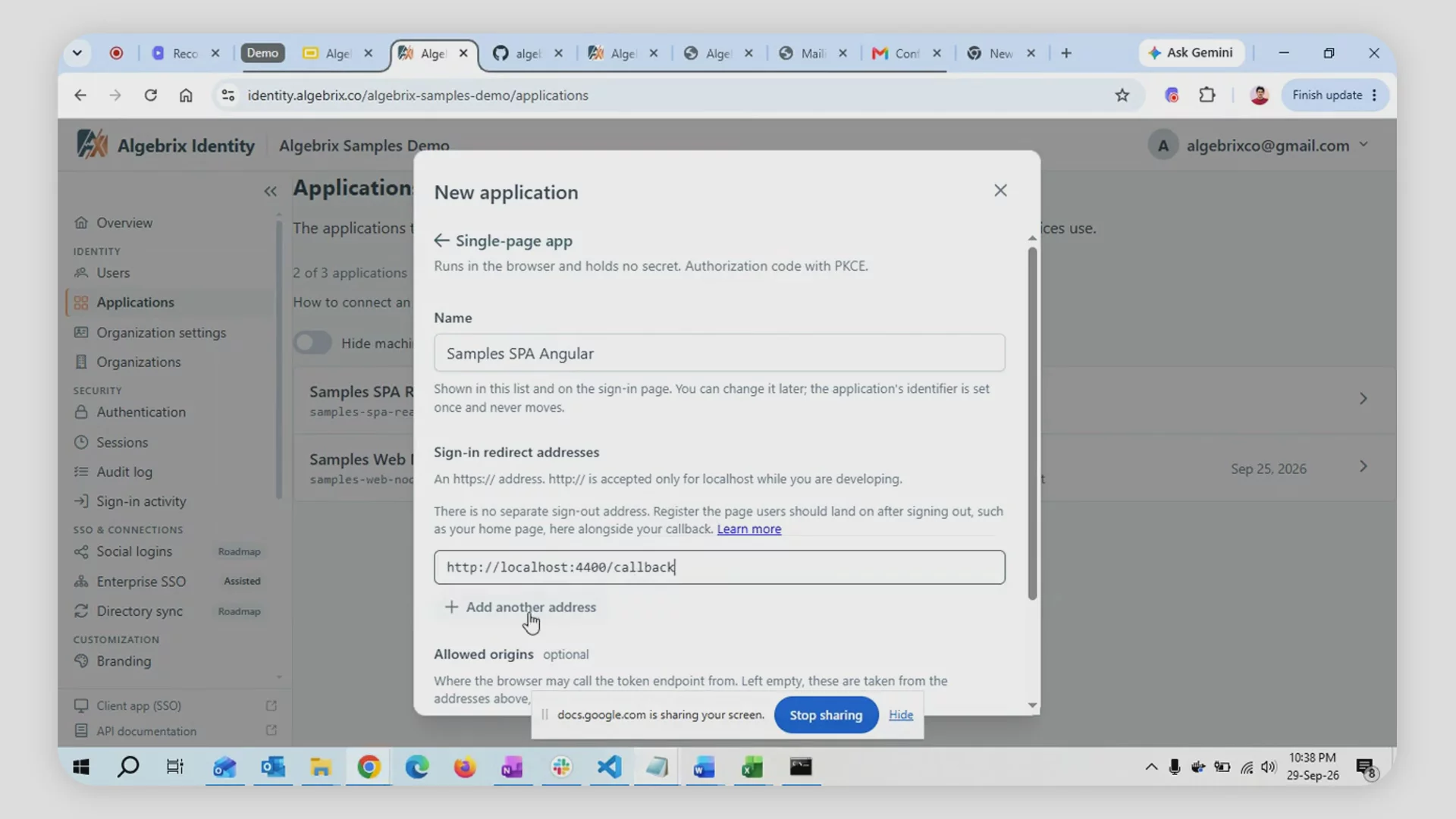Collapse the sidebar with double chevron
Image resolution: width=1456 pixels, height=819 pixels.
point(270,191)
